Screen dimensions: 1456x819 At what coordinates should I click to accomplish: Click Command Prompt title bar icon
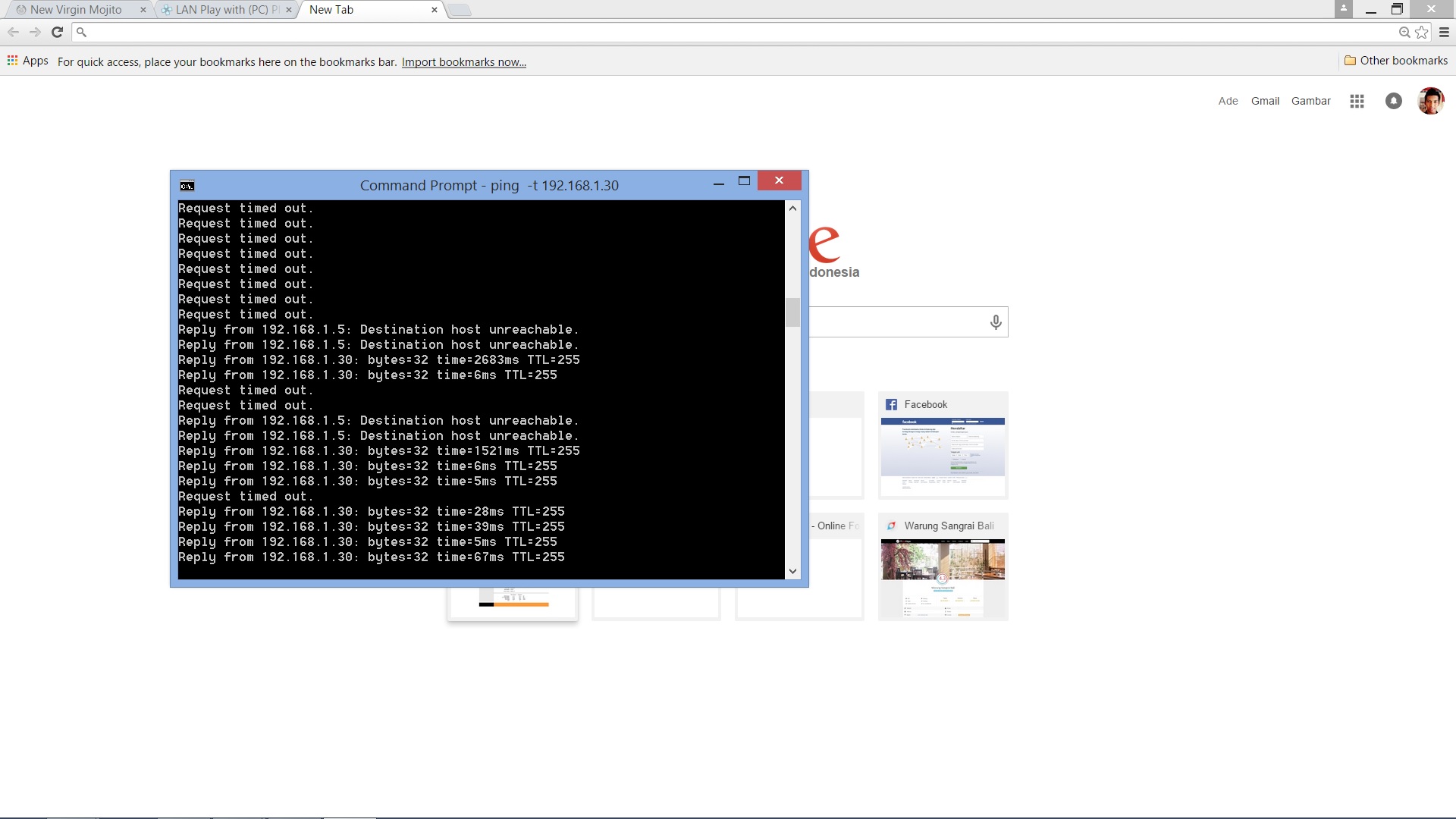pyautogui.click(x=187, y=186)
